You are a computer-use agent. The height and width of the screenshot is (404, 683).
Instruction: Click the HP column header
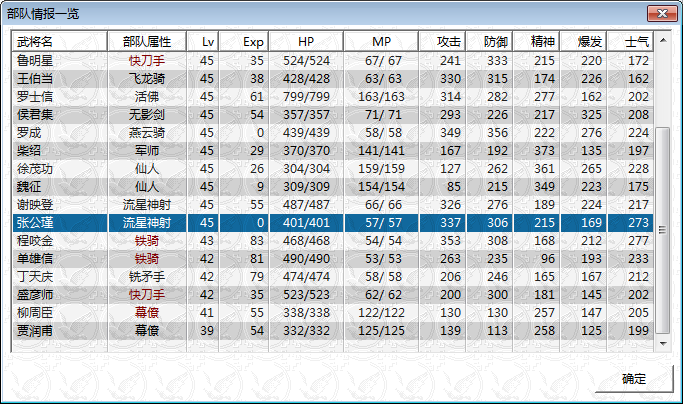[x=306, y=41]
